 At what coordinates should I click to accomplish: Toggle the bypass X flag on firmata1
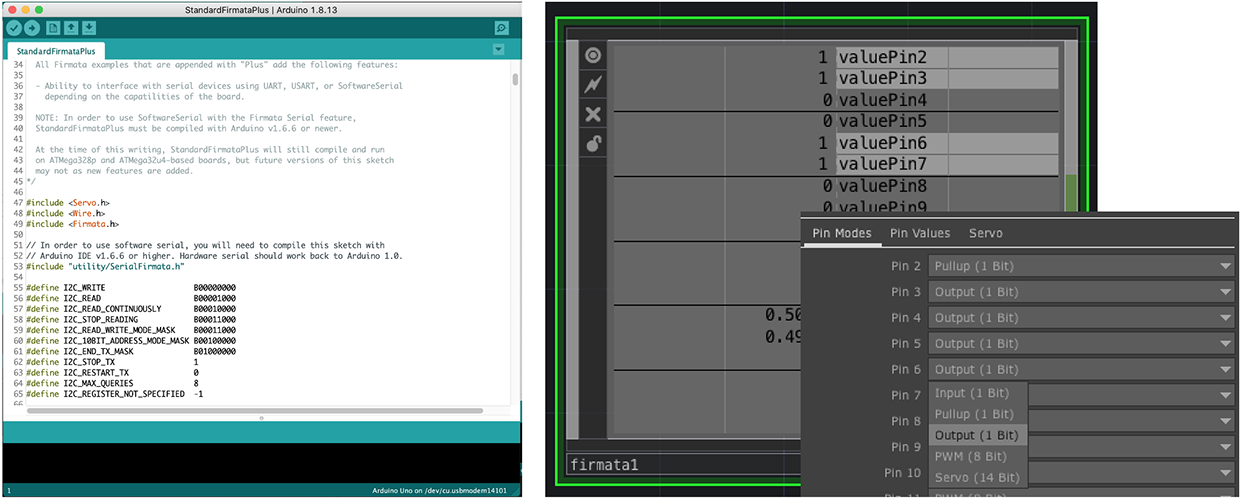[592, 114]
